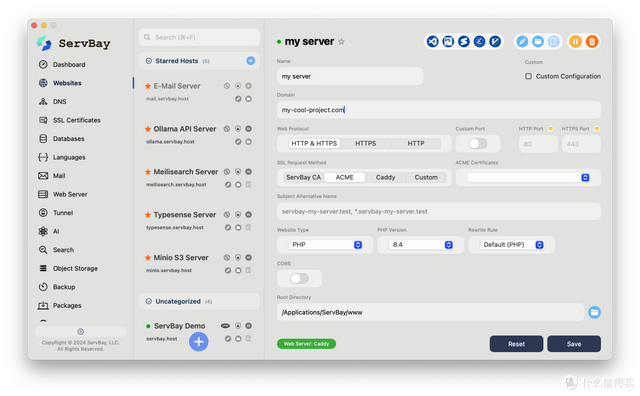The width and height of the screenshot is (640, 396).
Task: Click the orange pause server icon
Action: click(x=576, y=41)
